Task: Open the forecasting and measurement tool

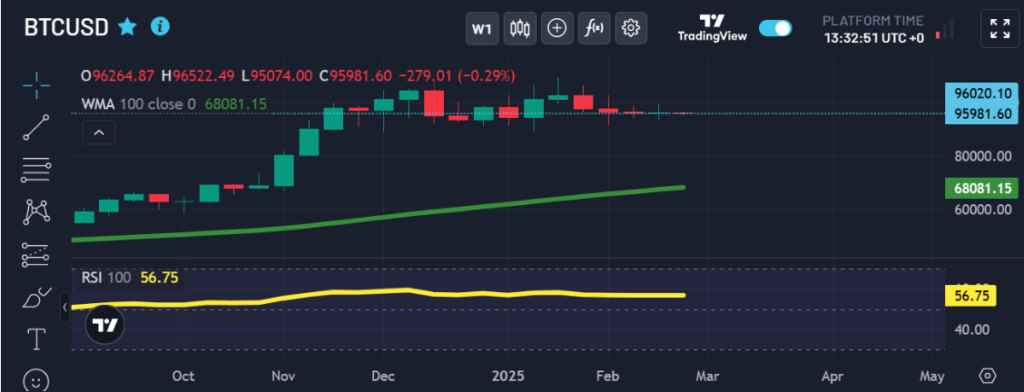Action: point(36,255)
